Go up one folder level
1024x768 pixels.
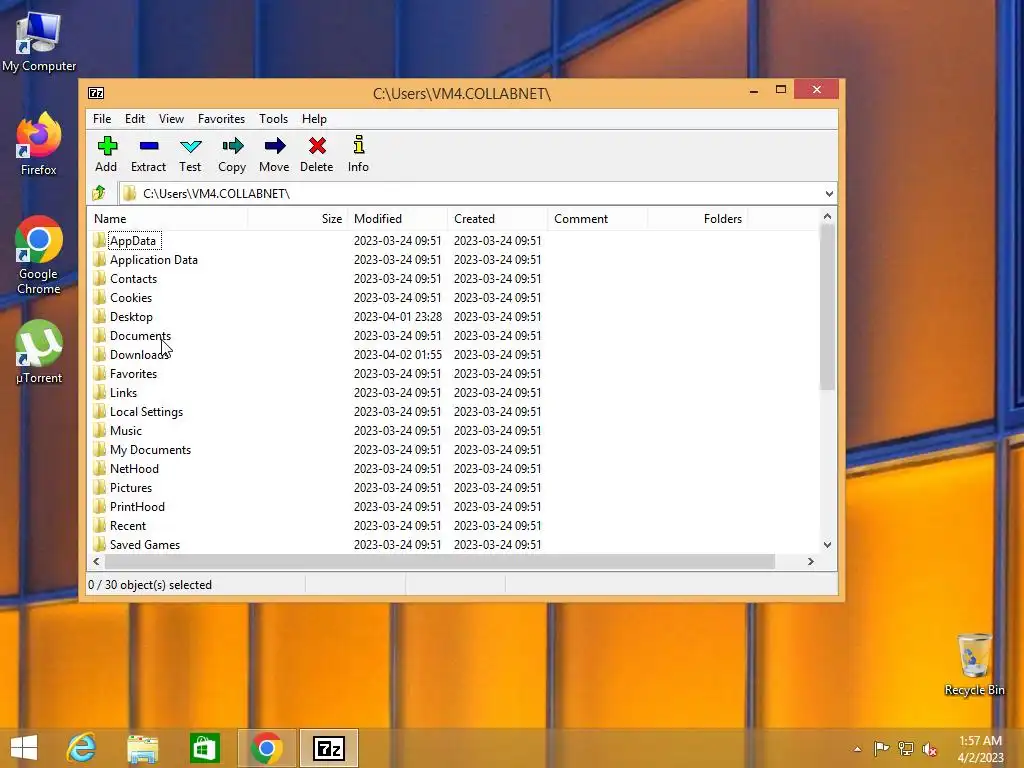pyautogui.click(x=99, y=193)
